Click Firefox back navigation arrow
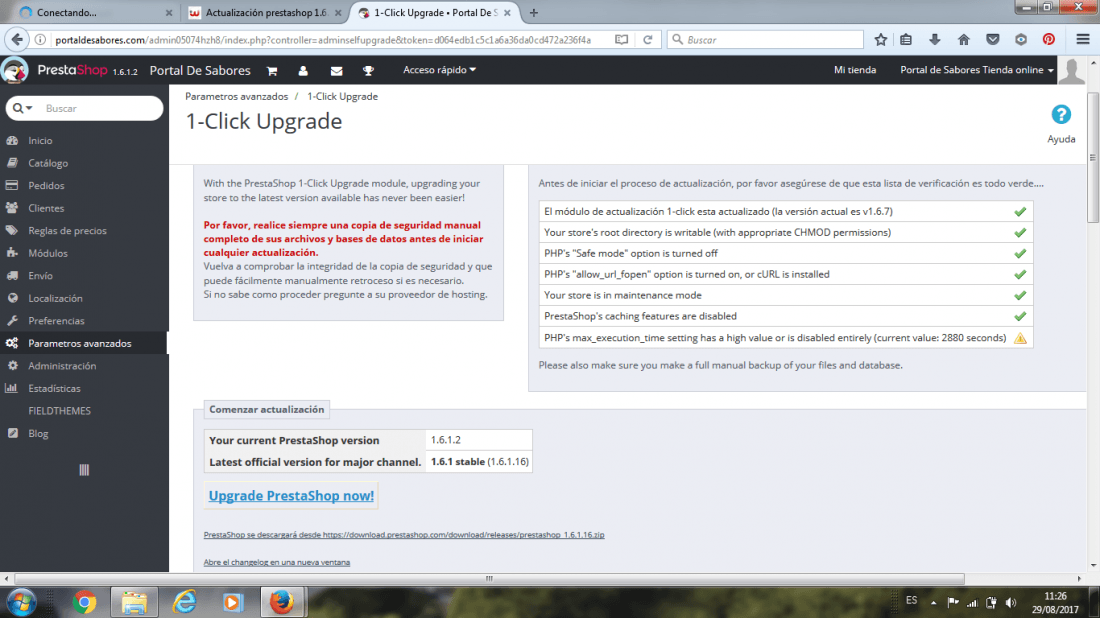Image resolution: width=1100 pixels, height=618 pixels. [17, 40]
